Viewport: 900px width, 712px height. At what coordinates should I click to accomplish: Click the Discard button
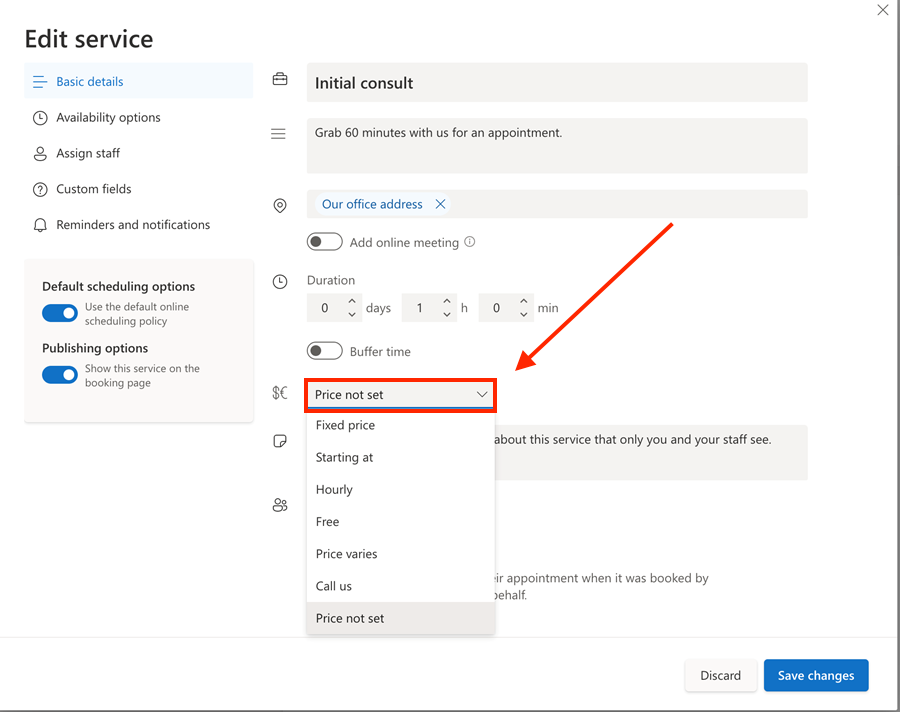pos(720,675)
